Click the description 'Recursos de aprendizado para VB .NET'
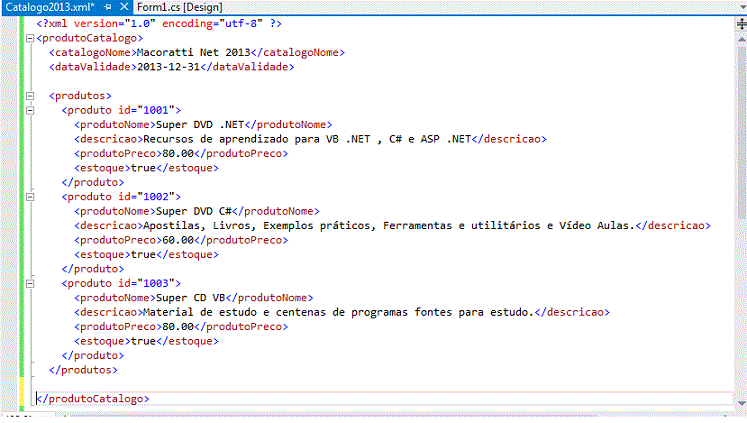The width and height of the screenshot is (747, 423). coord(256,139)
